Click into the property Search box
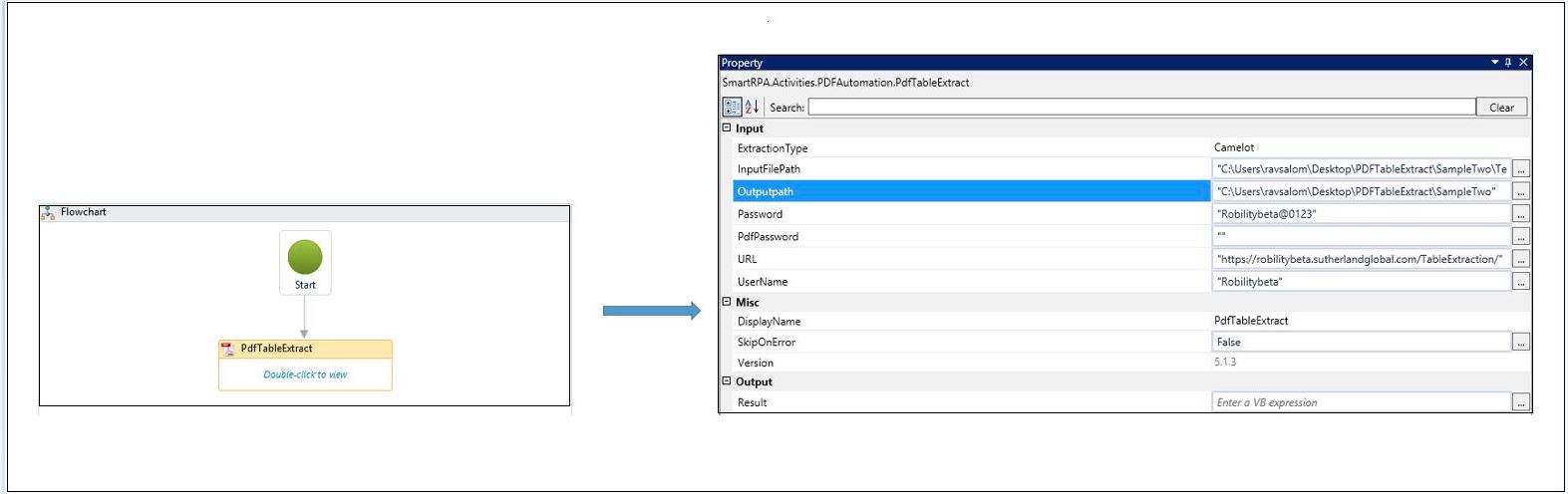 [x=1141, y=107]
